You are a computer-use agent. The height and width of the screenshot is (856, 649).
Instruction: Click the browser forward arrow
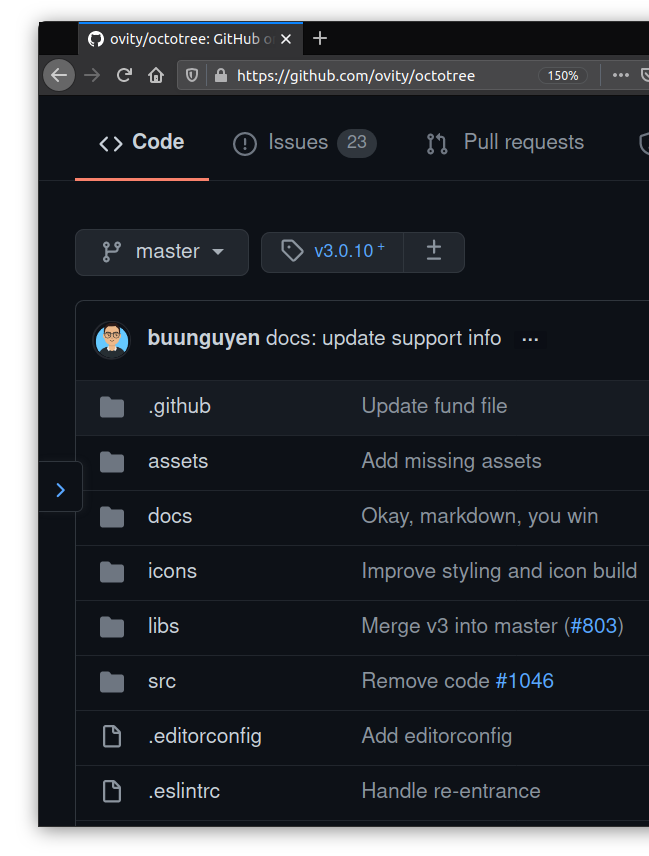click(x=92, y=75)
